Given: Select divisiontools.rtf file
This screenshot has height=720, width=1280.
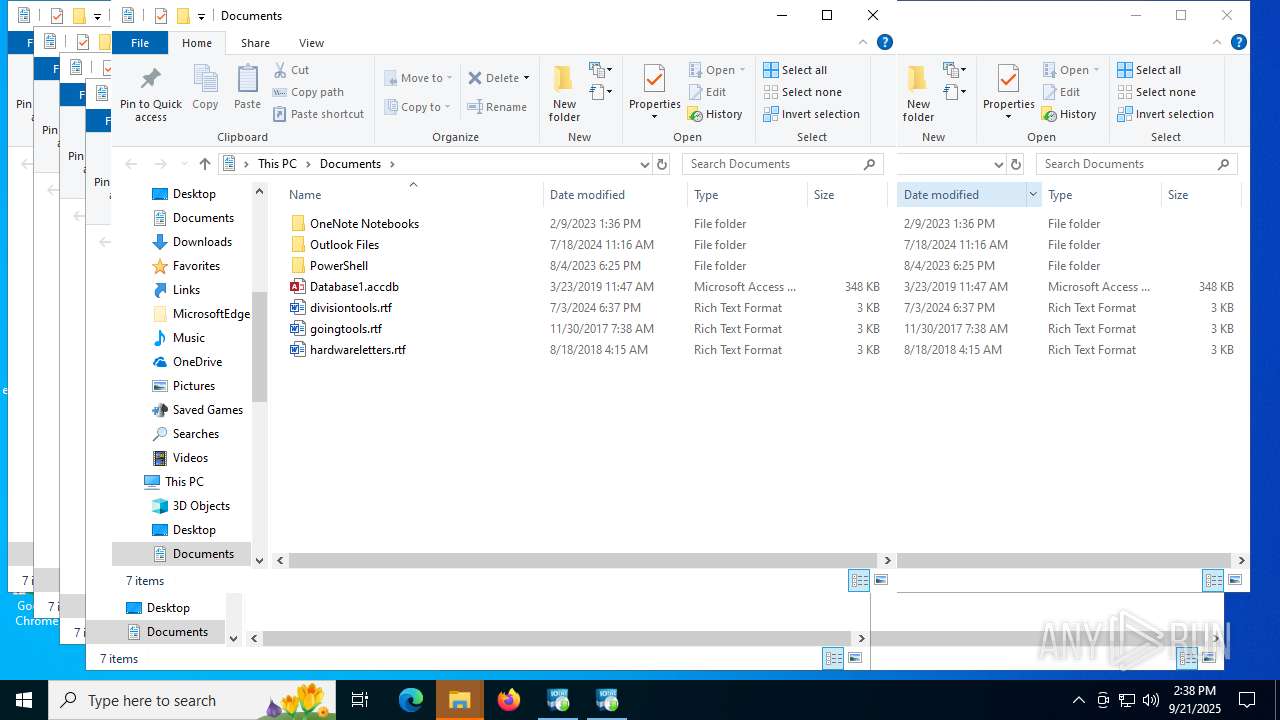Looking at the screenshot, I should click(341, 308).
